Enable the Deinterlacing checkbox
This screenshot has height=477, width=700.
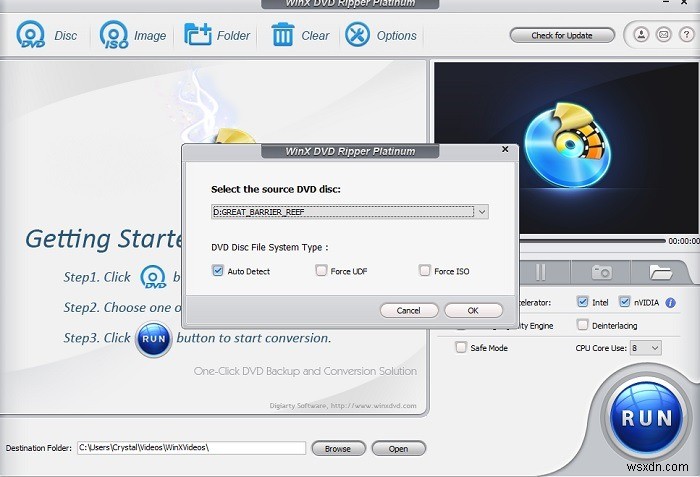click(x=582, y=324)
